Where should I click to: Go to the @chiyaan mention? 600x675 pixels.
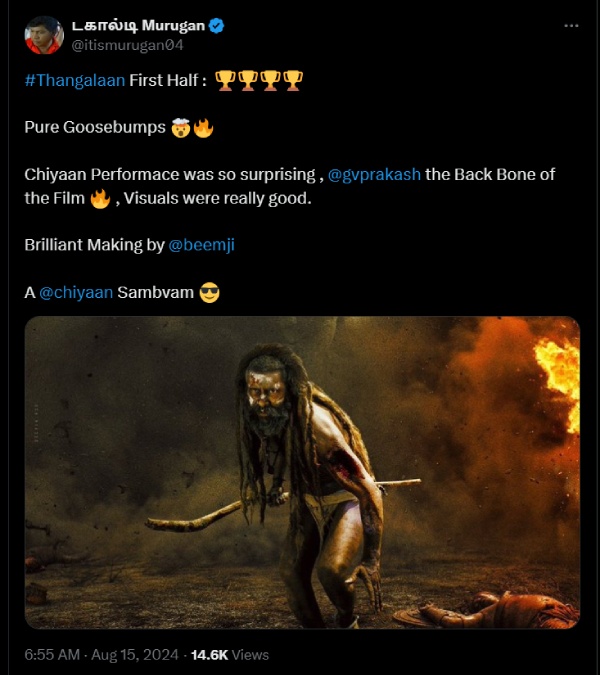tap(76, 293)
